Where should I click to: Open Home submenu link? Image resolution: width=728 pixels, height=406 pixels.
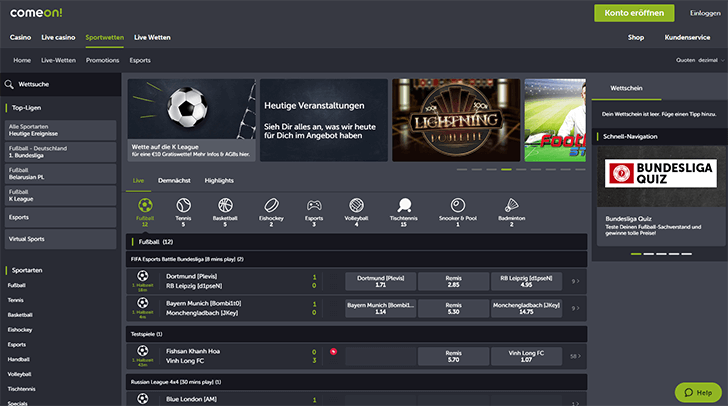(22, 60)
